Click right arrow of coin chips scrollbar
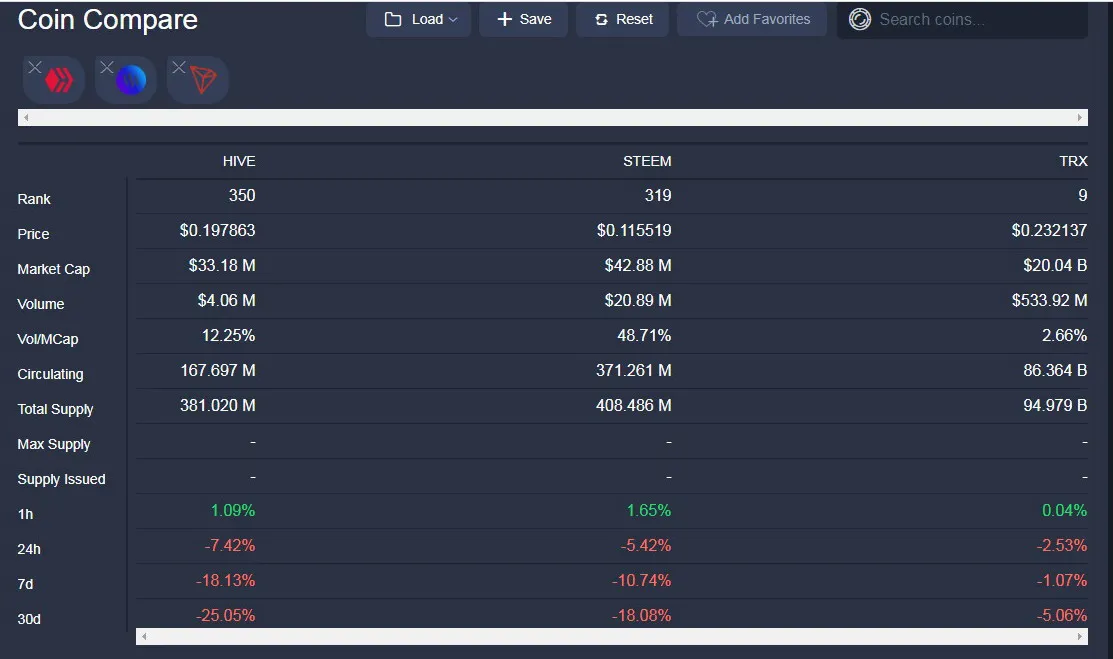 1080,118
